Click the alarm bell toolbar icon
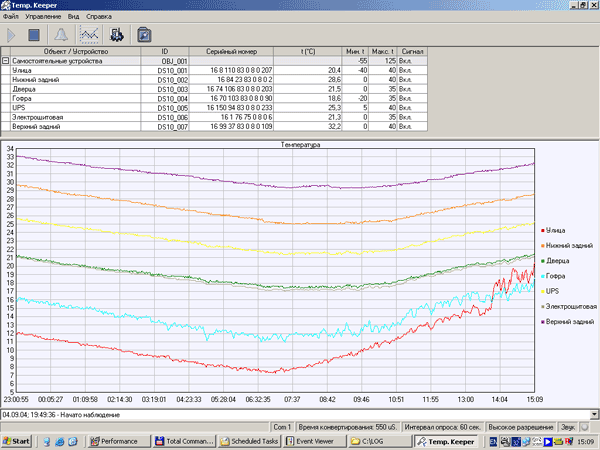 (x=62, y=35)
